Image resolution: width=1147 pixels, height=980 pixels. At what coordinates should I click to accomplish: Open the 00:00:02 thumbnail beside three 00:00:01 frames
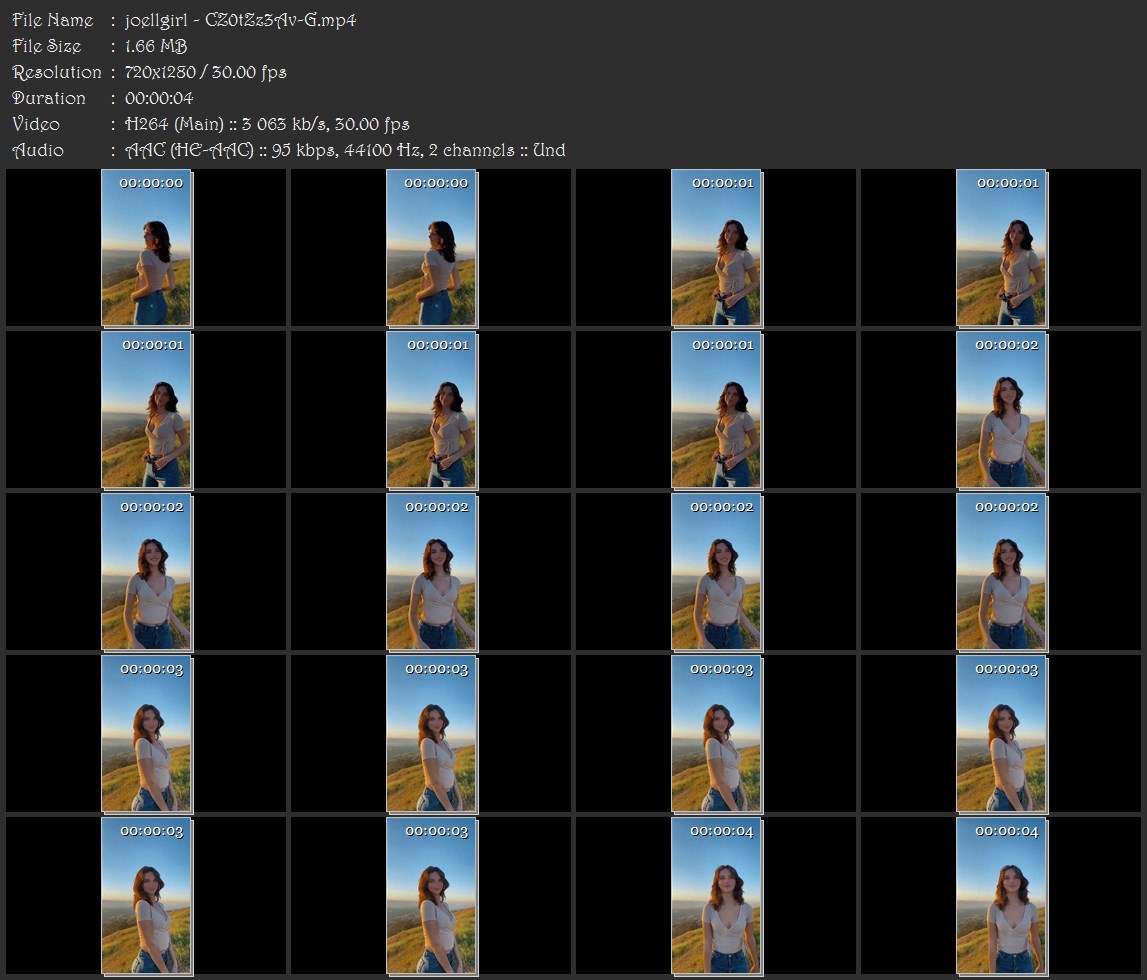click(1001, 410)
